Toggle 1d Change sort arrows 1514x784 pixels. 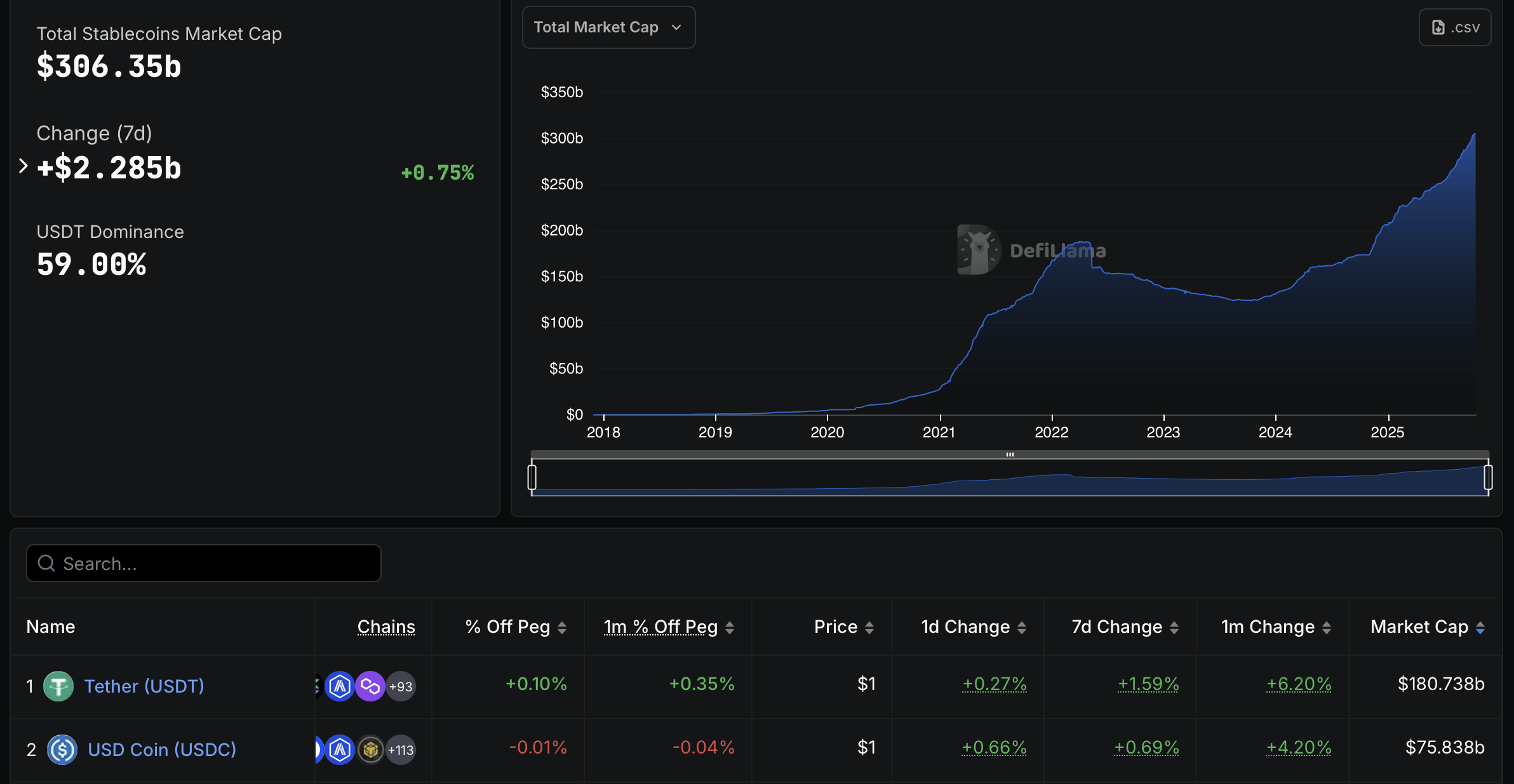(1022, 627)
